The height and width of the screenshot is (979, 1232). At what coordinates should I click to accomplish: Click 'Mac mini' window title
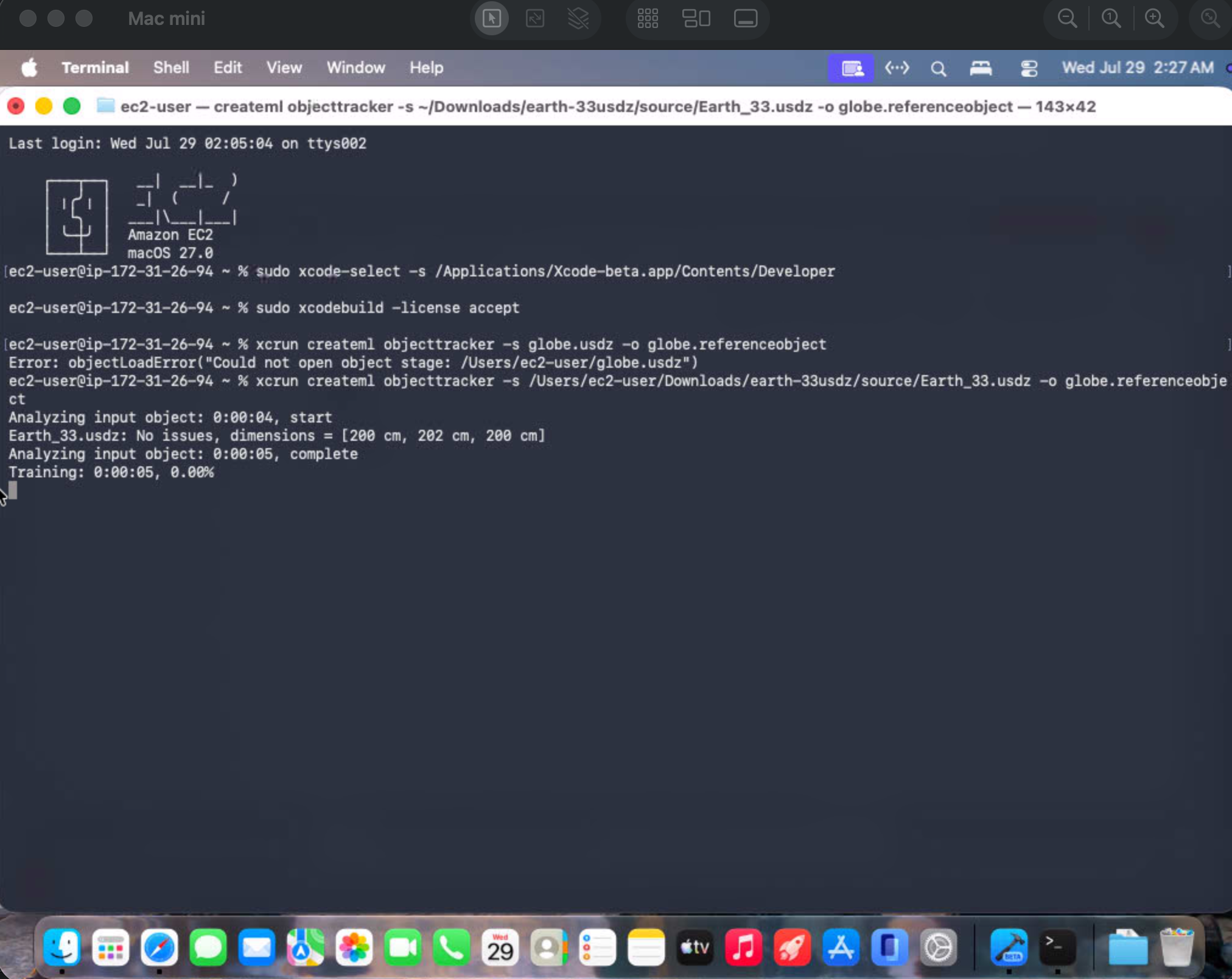tap(166, 18)
